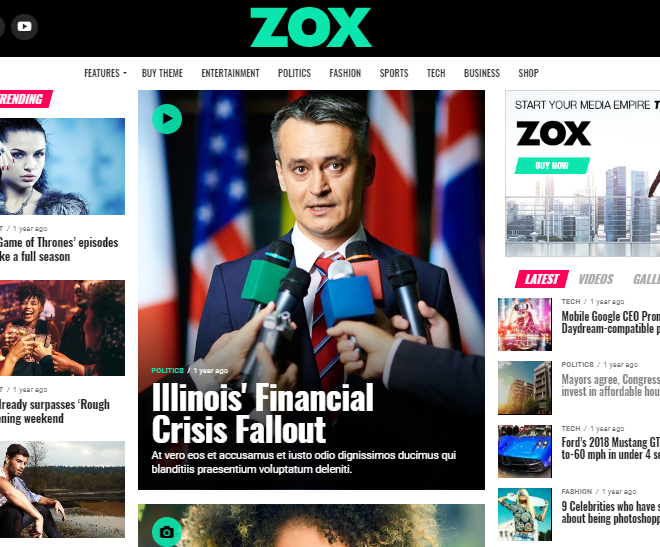Screen dimensions: 660x547
Task: Open the camera gallery icon post
Action: pos(167,532)
